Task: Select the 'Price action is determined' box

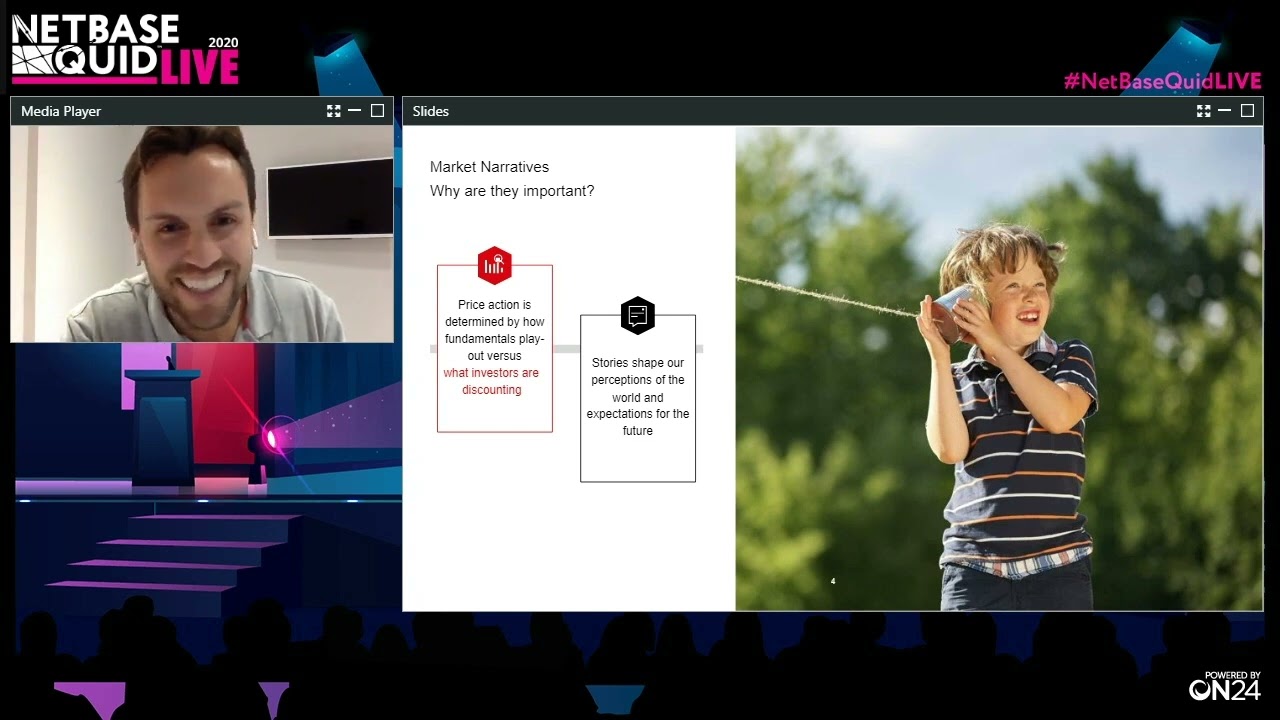Action: pos(495,348)
